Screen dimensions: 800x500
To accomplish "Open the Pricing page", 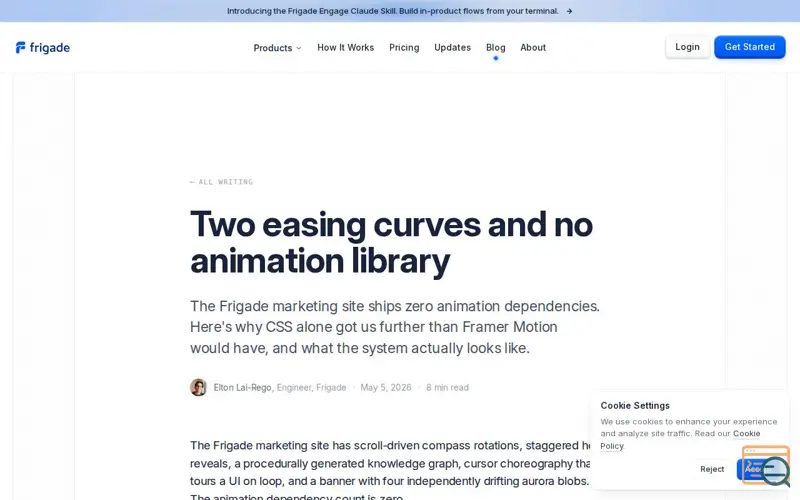I will [x=404, y=47].
